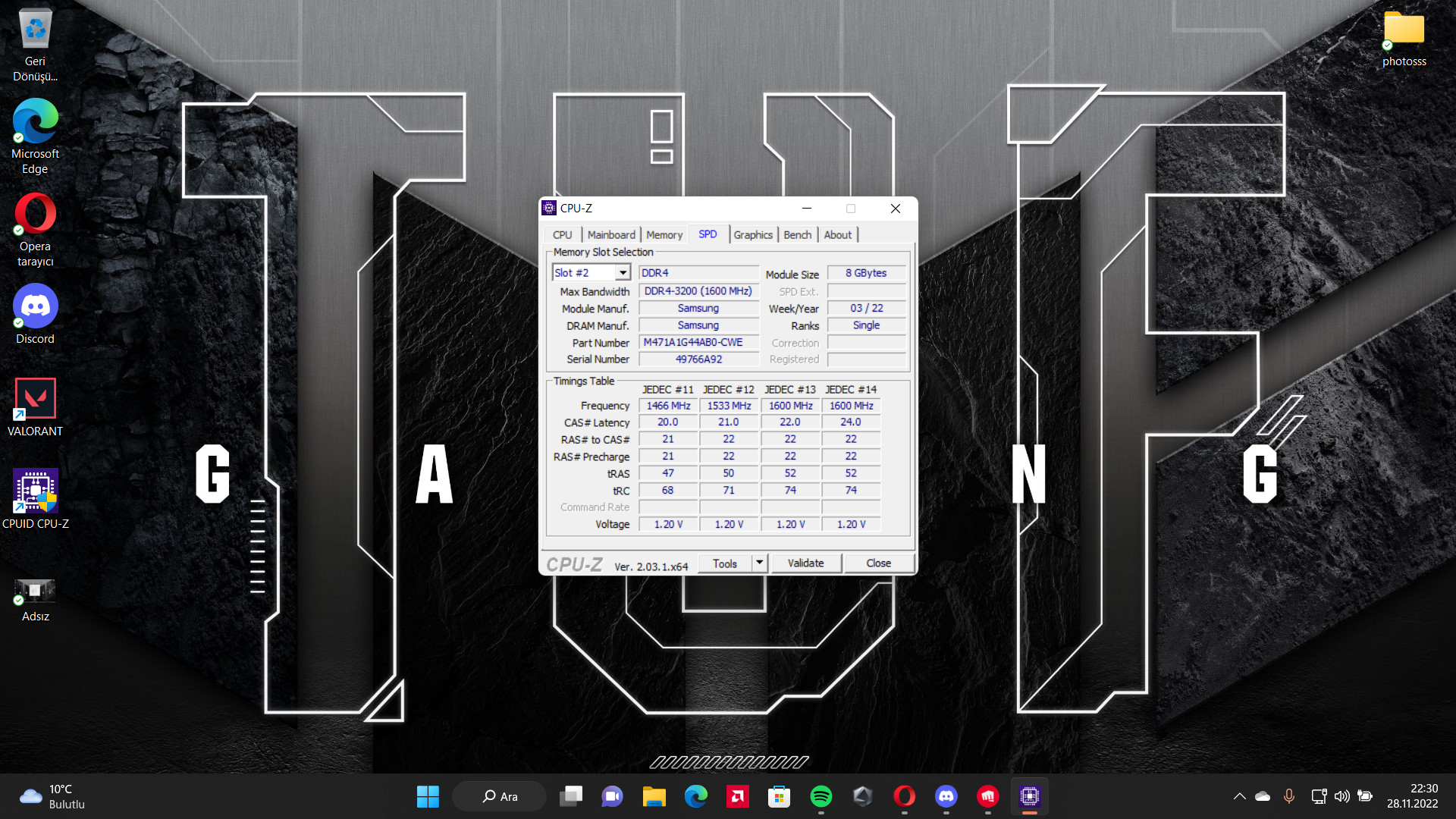Click the Windows Start button
Viewport: 1456px width, 819px height.
(428, 796)
